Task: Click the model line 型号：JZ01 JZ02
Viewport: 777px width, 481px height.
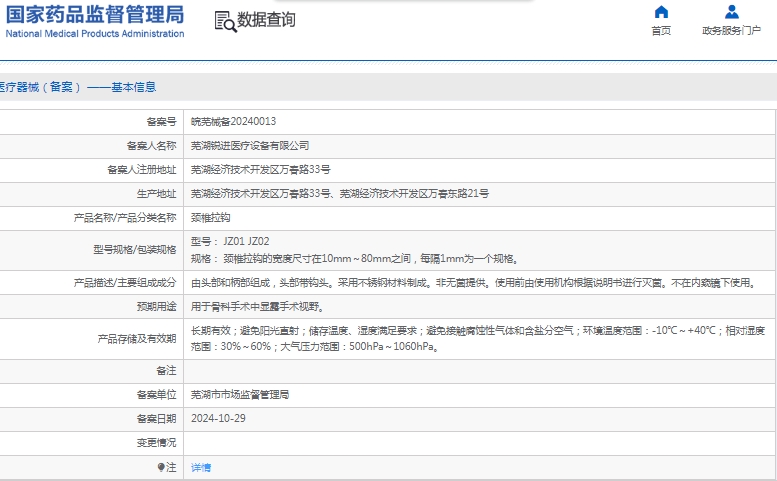Action: pyautogui.click(x=230, y=241)
